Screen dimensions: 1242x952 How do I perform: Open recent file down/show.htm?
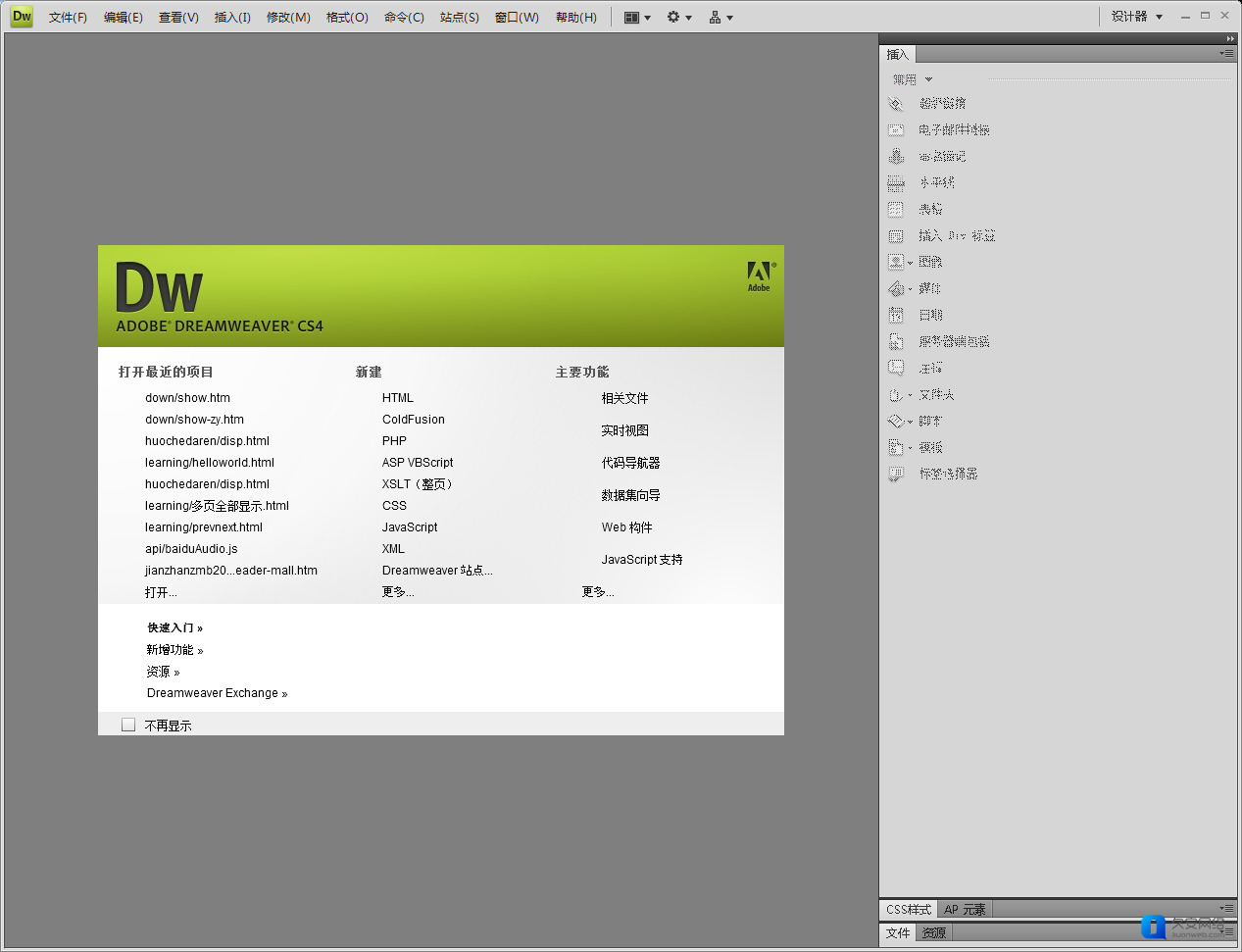coord(187,398)
